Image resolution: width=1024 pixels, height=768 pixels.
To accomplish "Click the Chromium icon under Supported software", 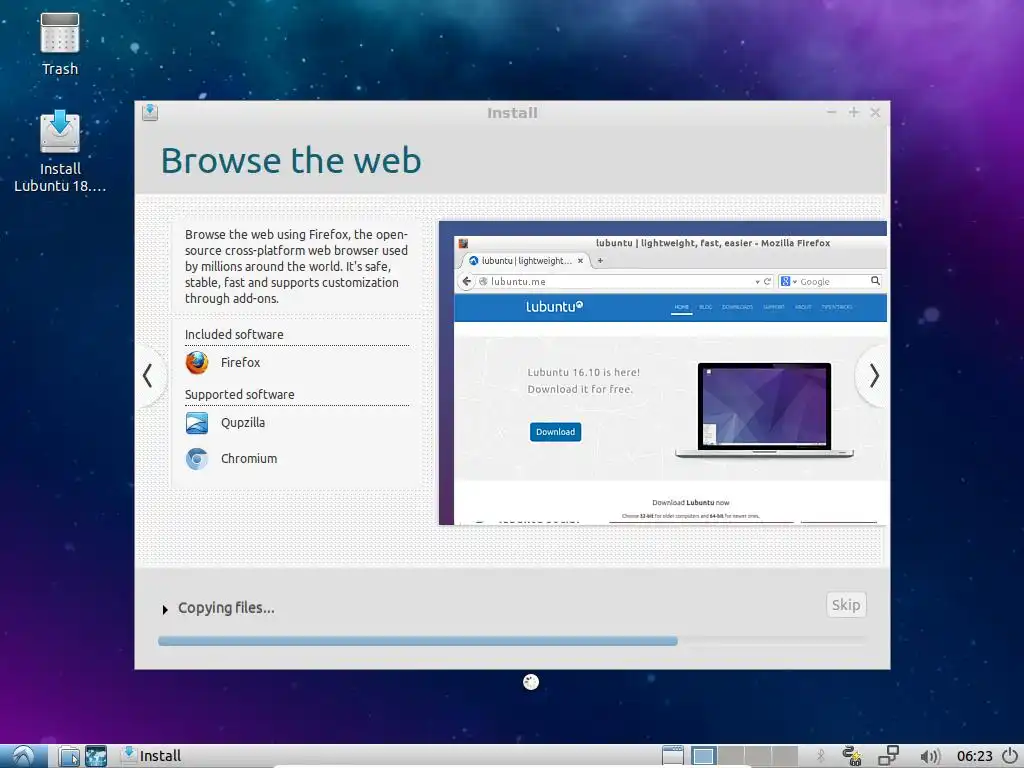I will 197,459.
